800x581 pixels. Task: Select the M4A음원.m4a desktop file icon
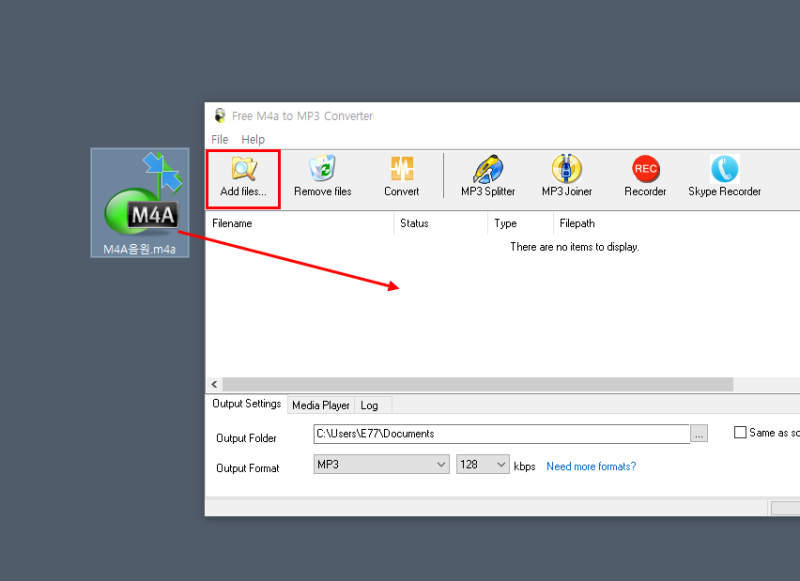[x=140, y=203]
